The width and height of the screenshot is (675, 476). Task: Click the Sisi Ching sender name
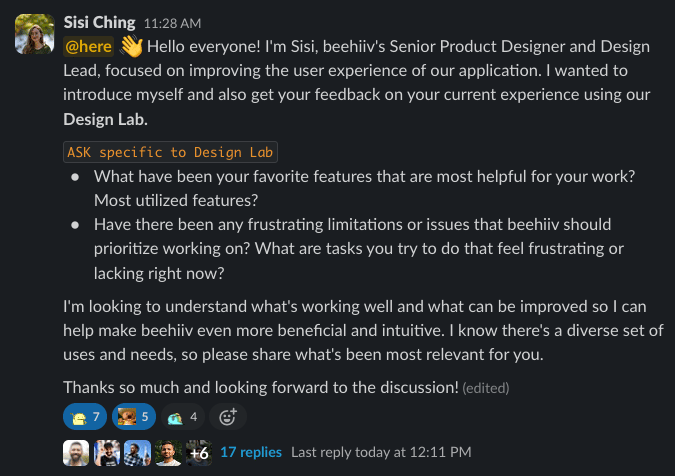pyautogui.click(x=99, y=22)
